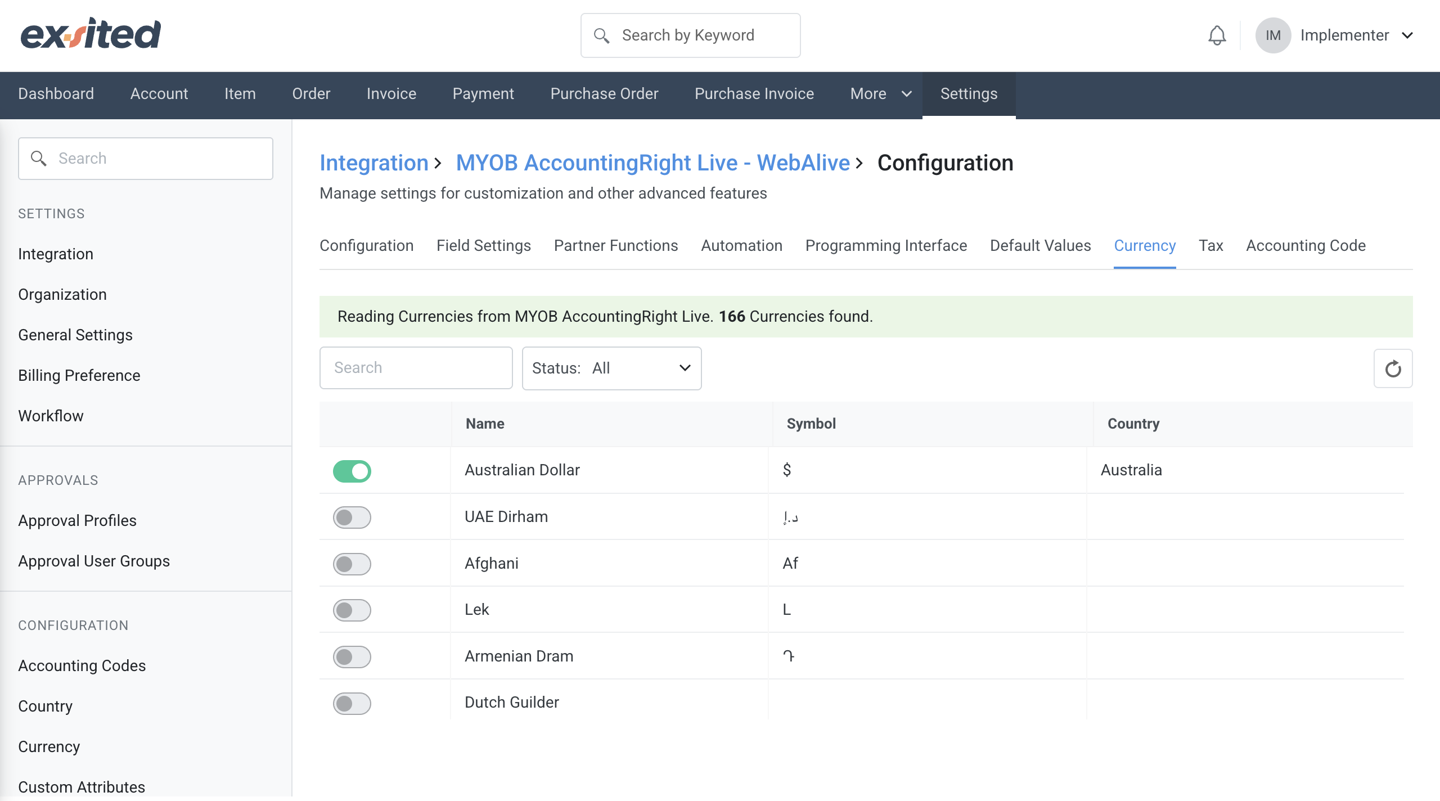Click the exsited logo

click(91, 34)
